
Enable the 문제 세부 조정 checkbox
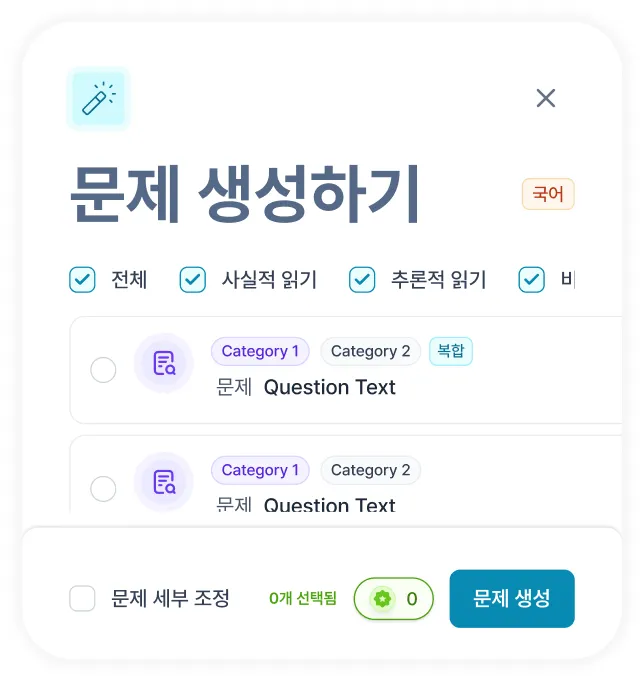coord(82,599)
